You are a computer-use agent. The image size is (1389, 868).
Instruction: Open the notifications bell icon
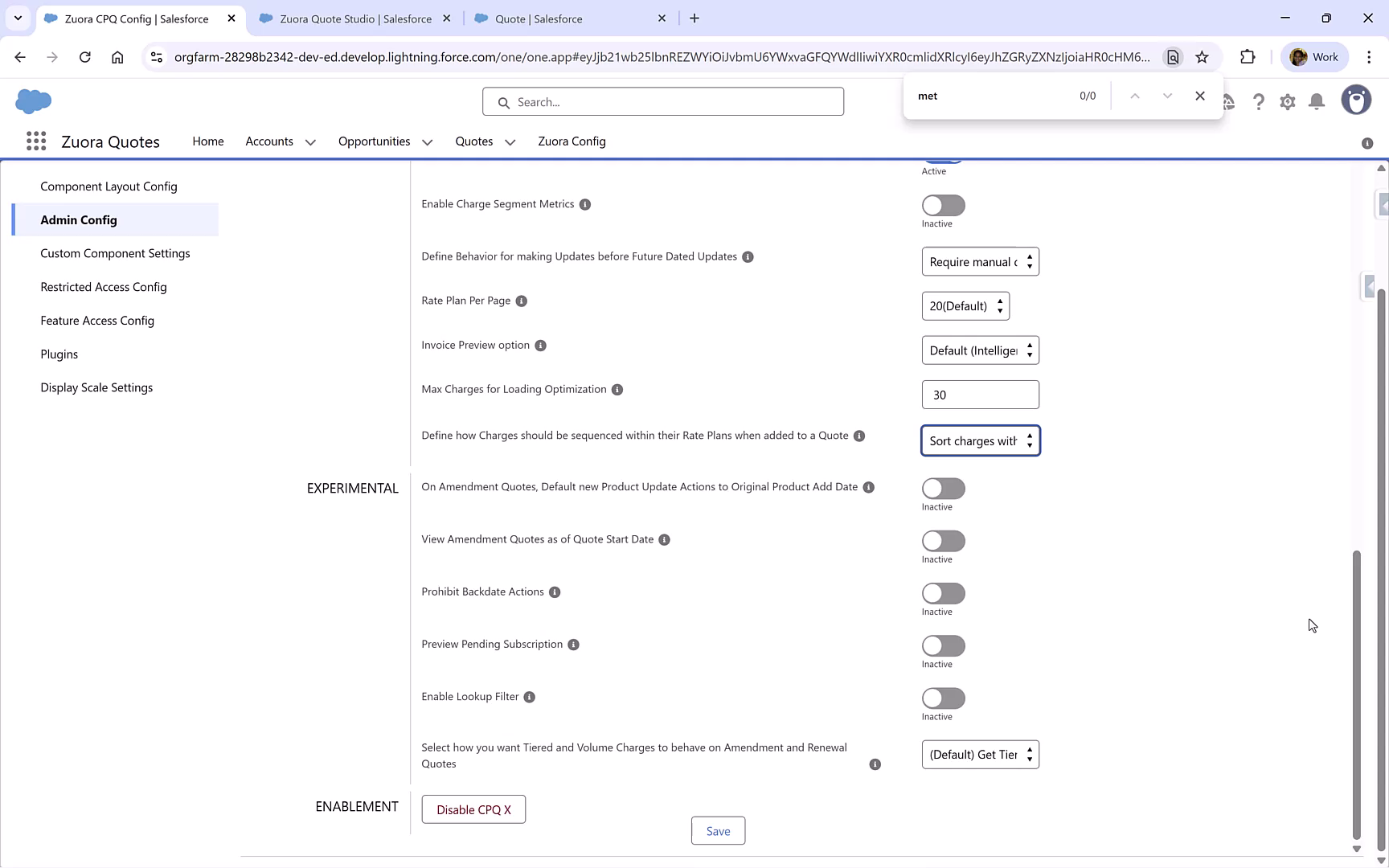(x=1316, y=101)
